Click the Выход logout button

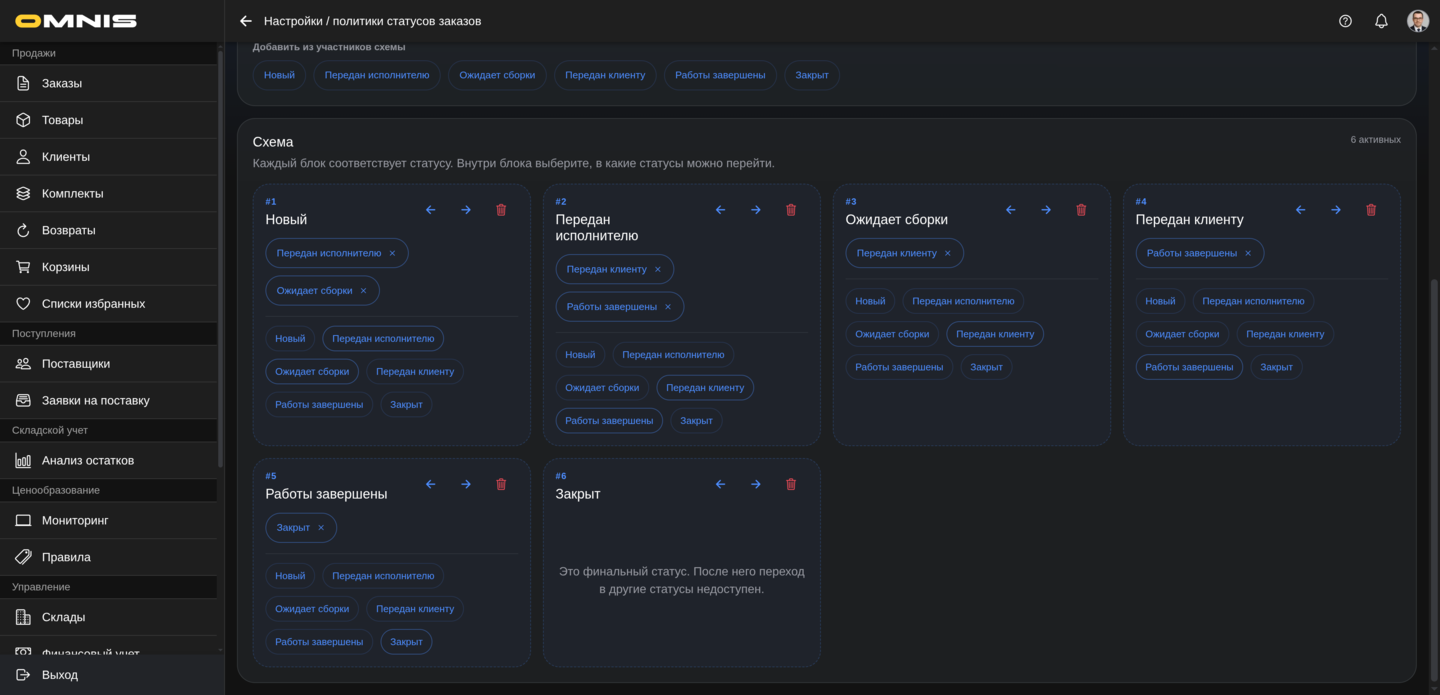[x=60, y=675]
